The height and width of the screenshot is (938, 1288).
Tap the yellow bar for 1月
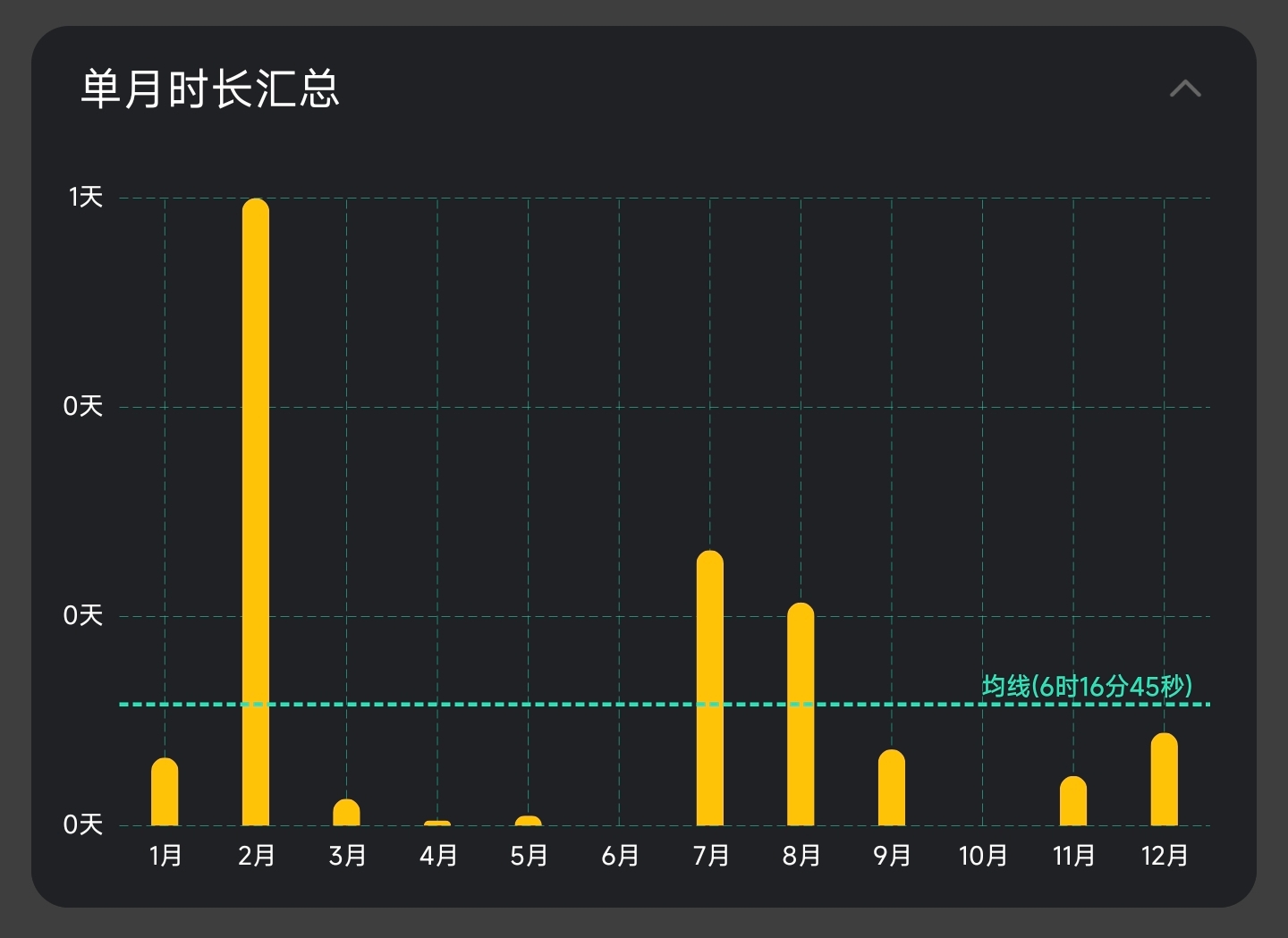click(165, 792)
